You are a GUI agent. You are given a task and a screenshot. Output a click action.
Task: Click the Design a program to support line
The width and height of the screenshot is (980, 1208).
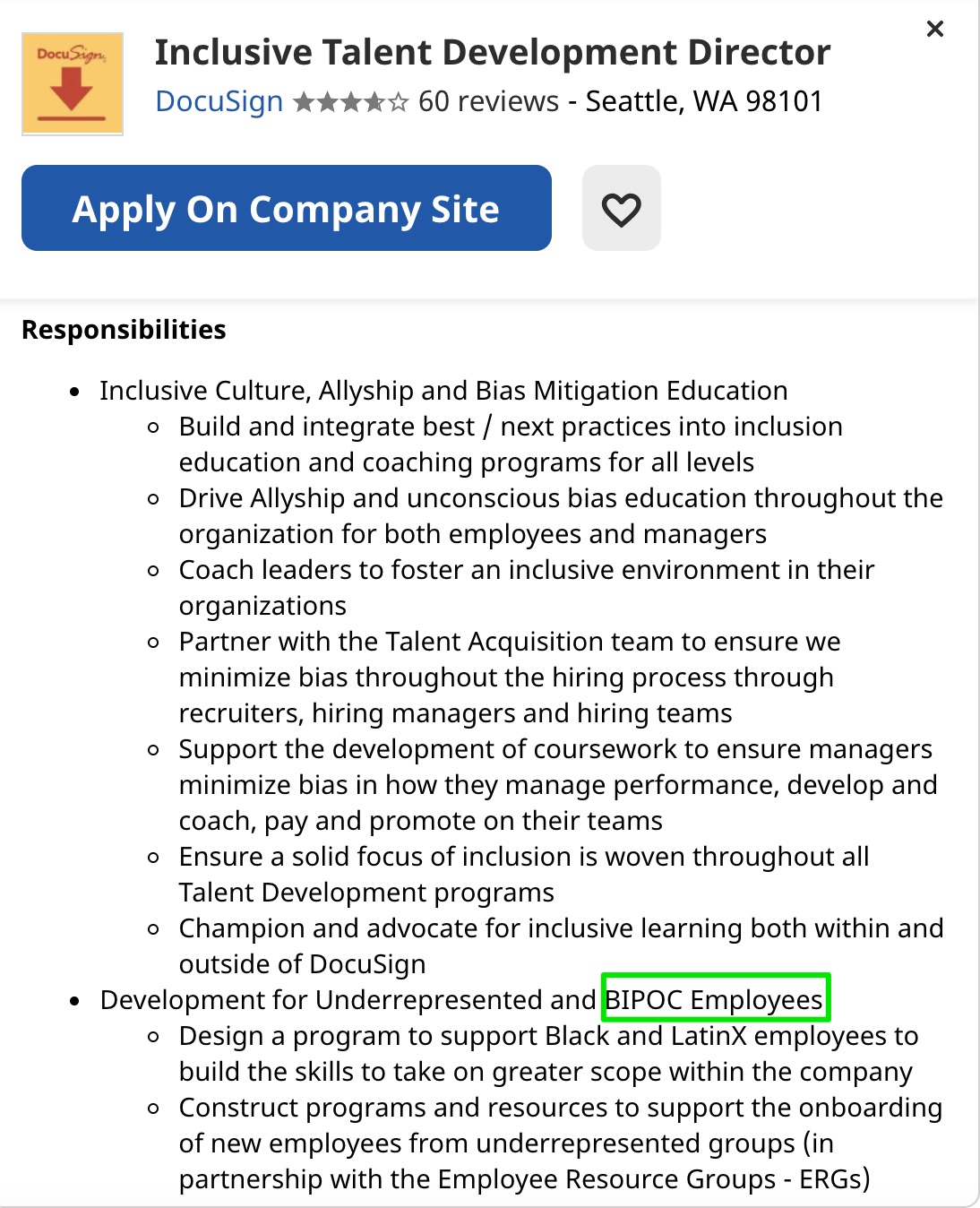pos(548,1036)
